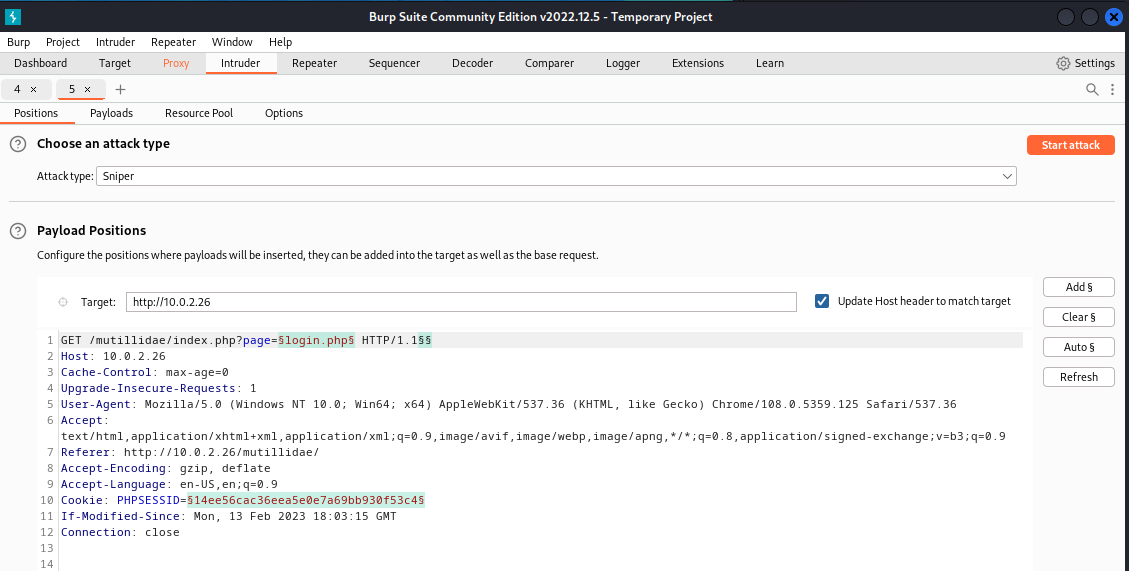Switch to the Target tab
Screen dimensions: 1129x571
[114, 63]
